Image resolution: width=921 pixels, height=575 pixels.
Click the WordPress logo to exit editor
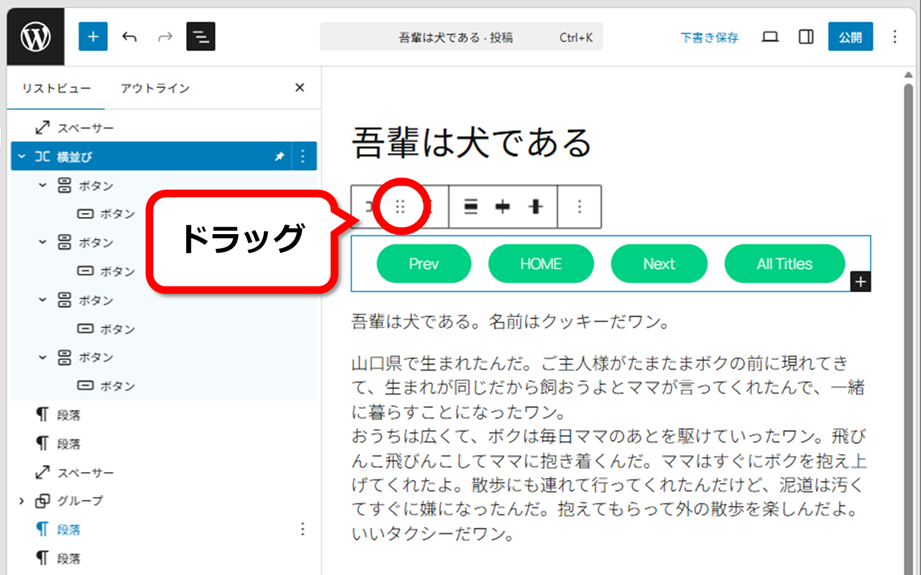coord(35,37)
